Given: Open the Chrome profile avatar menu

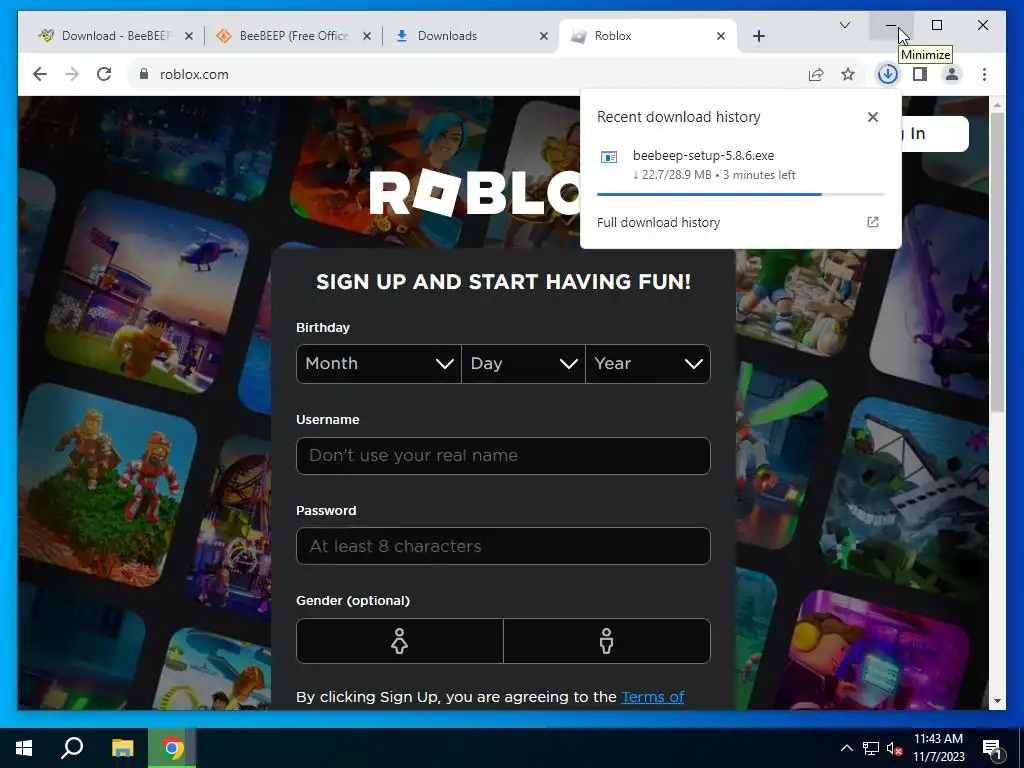Looking at the screenshot, I should tap(952, 74).
